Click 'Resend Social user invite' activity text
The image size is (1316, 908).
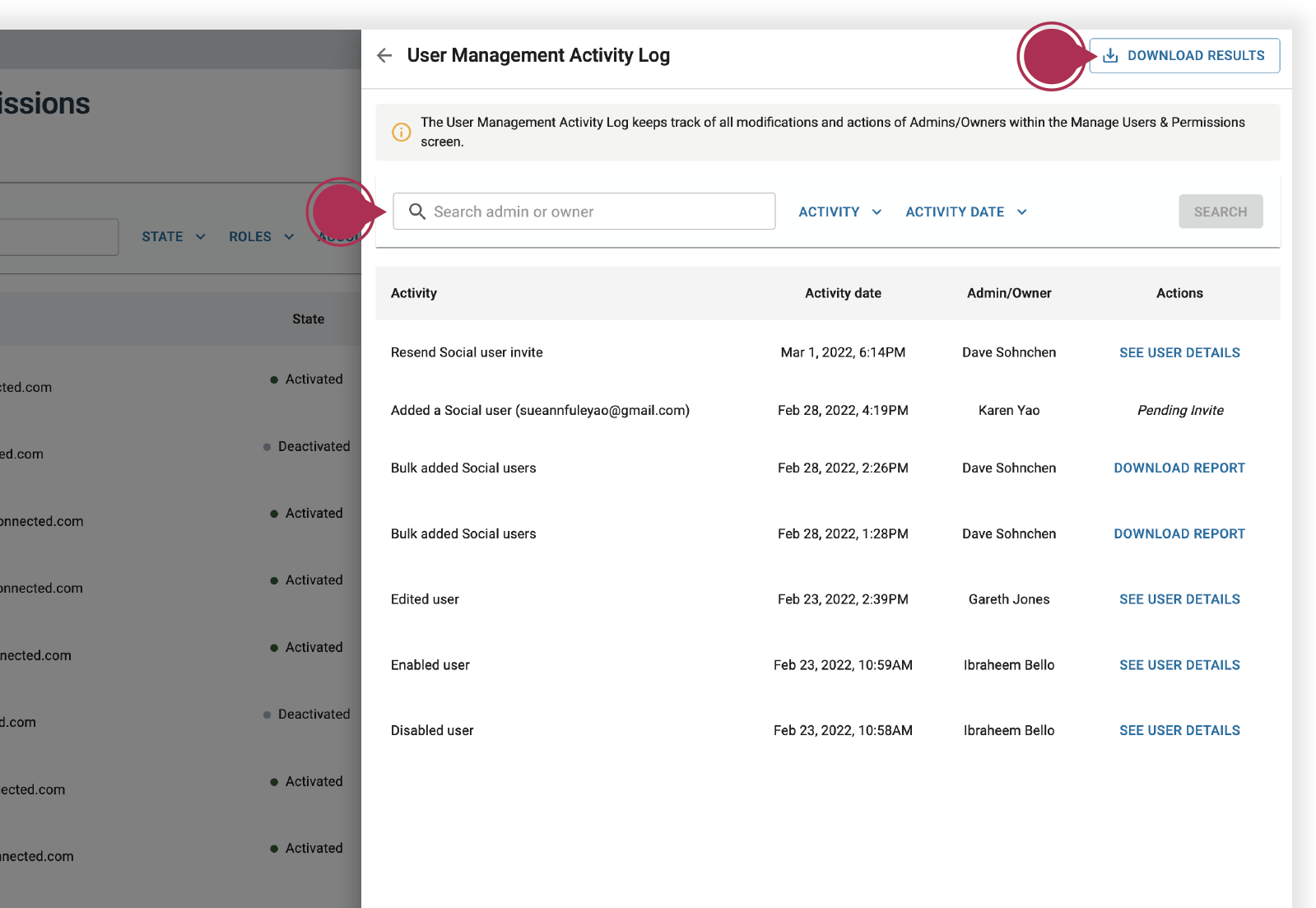tap(467, 352)
